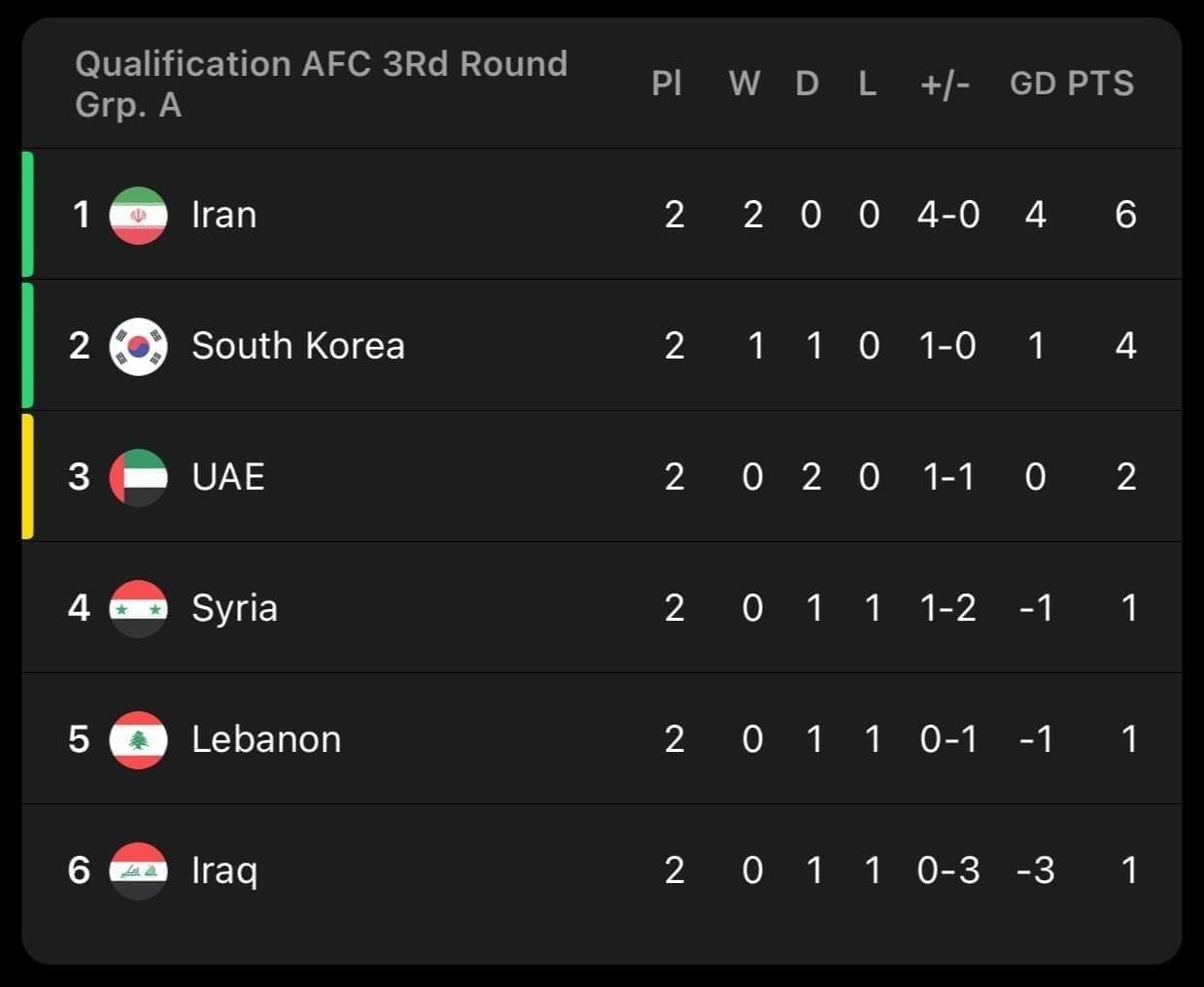Viewport: 1204px width, 987px height.
Task: Select the Iraq team name
Action: coord(224,870)
